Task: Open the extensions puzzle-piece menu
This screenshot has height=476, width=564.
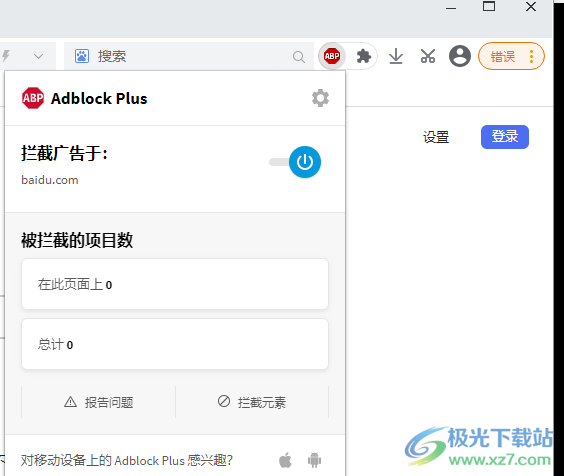Action: 364,56
